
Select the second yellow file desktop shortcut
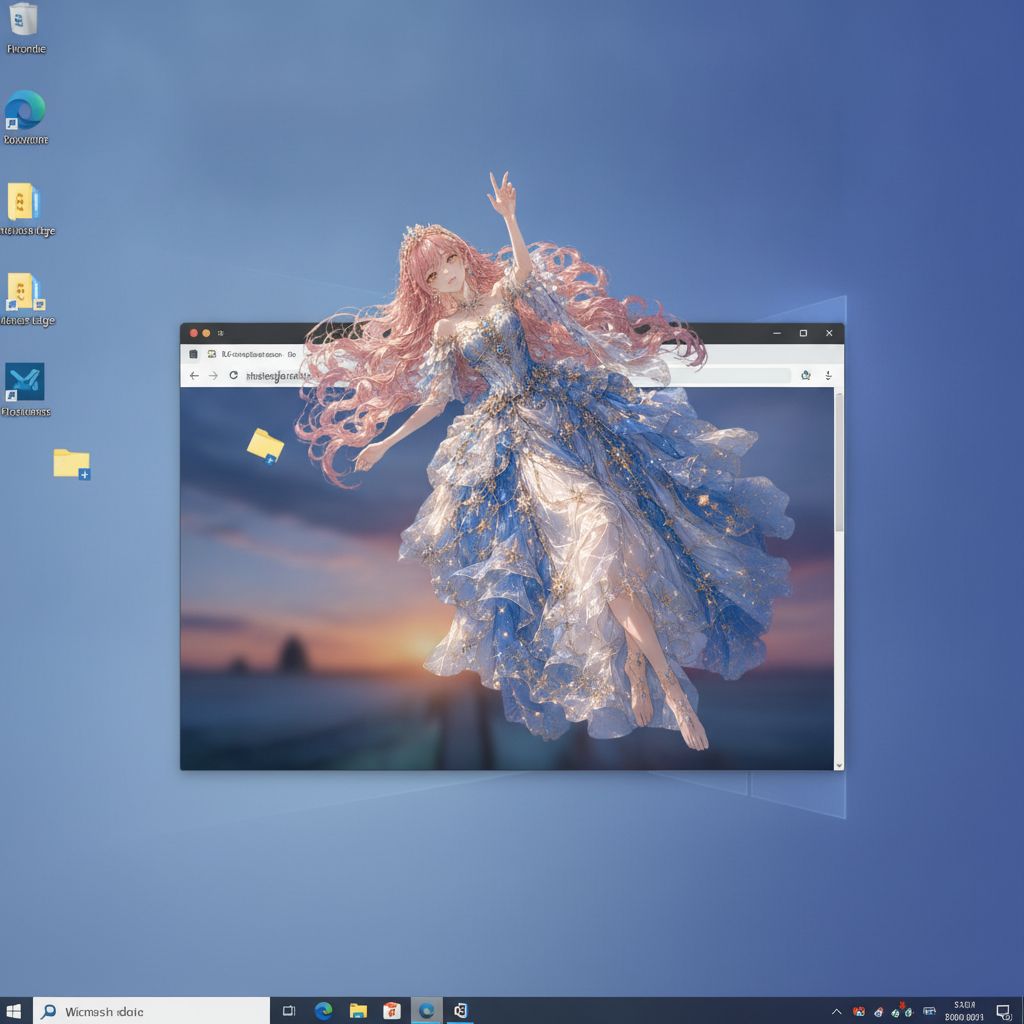[25, 299]
